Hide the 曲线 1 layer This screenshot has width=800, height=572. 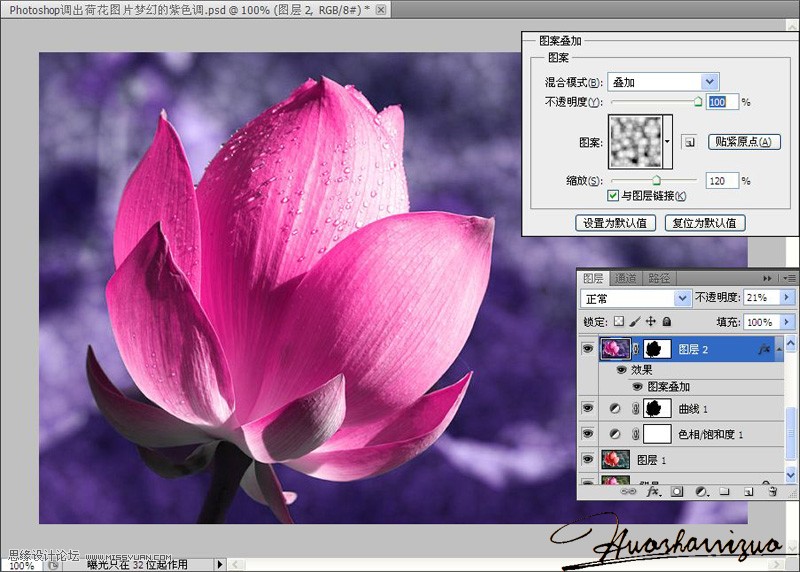click(x=588, y=408)
